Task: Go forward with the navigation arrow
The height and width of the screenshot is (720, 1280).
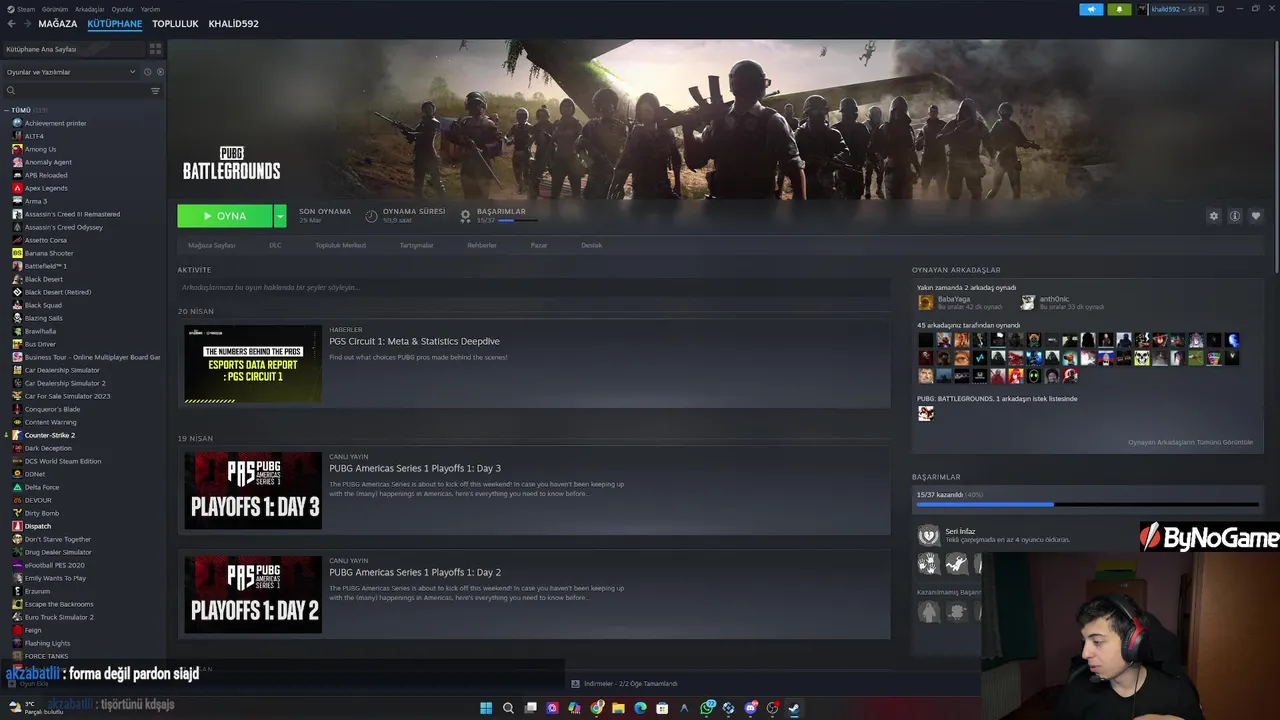Action: click(26, 23)
